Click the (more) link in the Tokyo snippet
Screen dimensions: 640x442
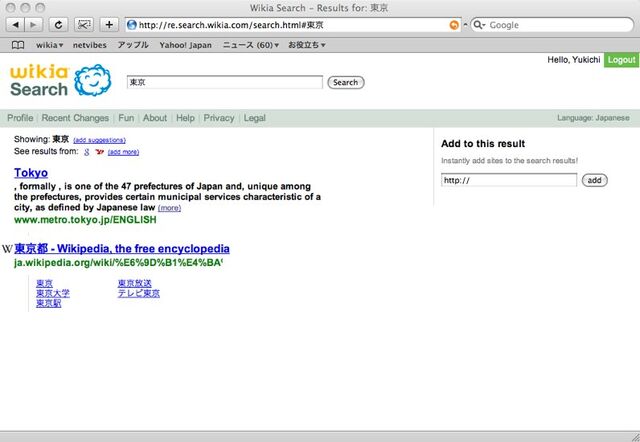coord(169,208)
